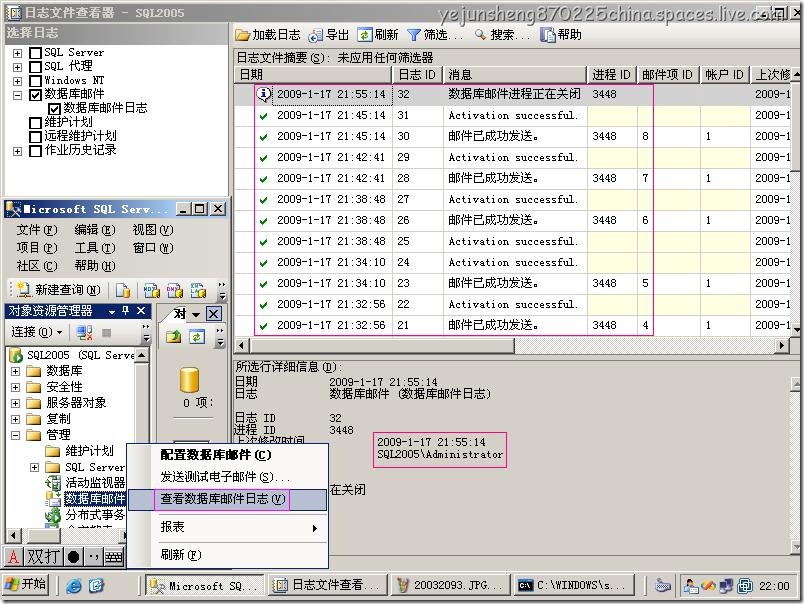This screenshot has width=804, height=604.
Task: Click the 新建查询 (New Query) icon
Action: click(x=23, y=290)
